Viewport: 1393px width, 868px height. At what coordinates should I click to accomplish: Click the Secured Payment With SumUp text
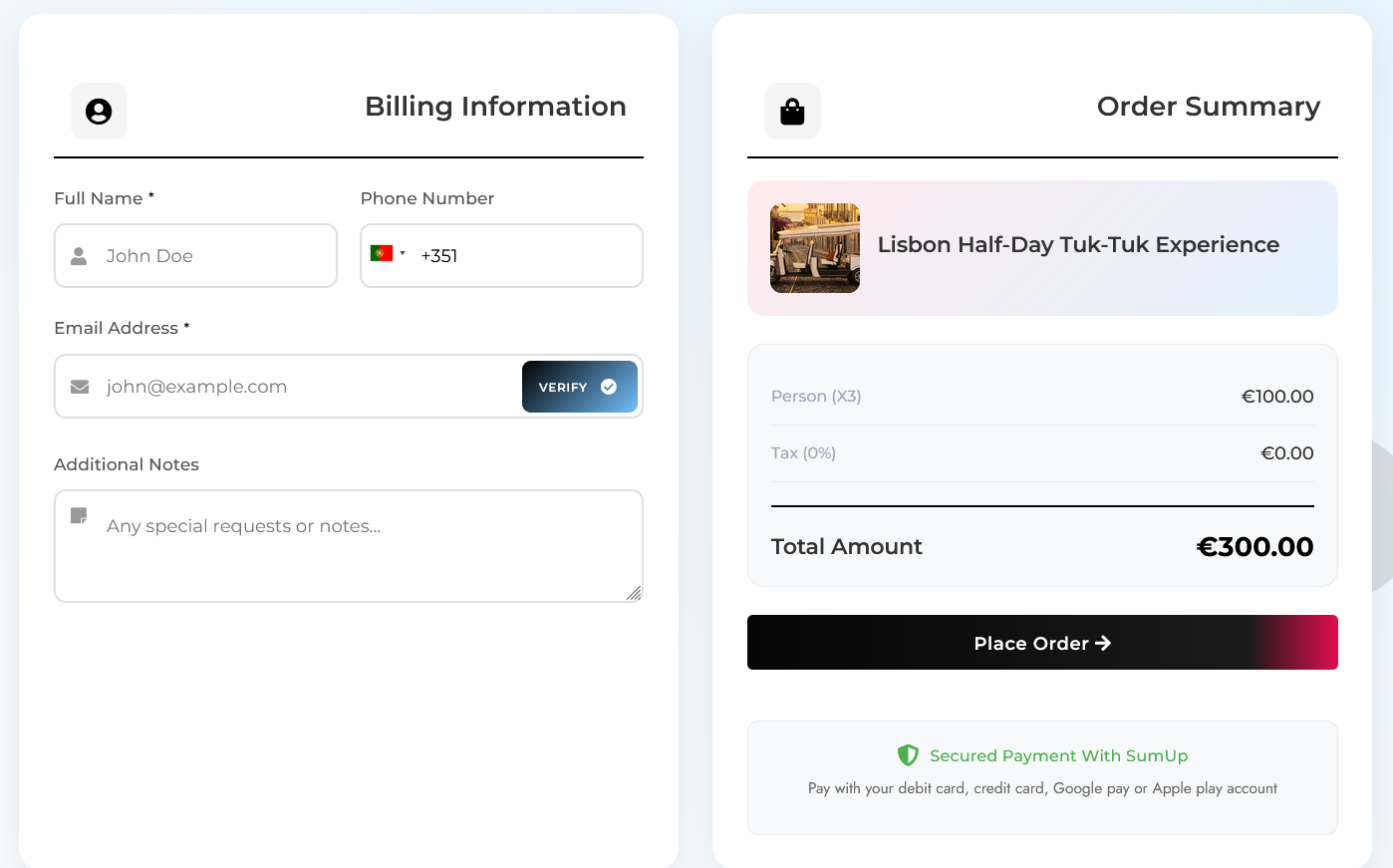tap(1058, 755)
